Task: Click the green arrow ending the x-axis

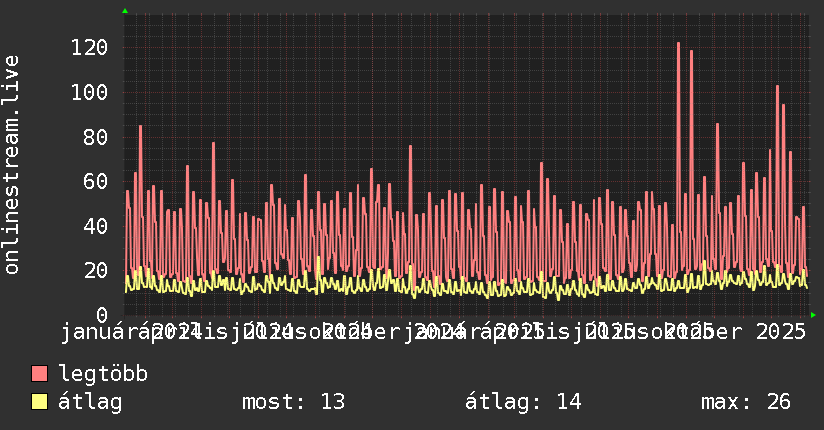Action: click(813, 315)
